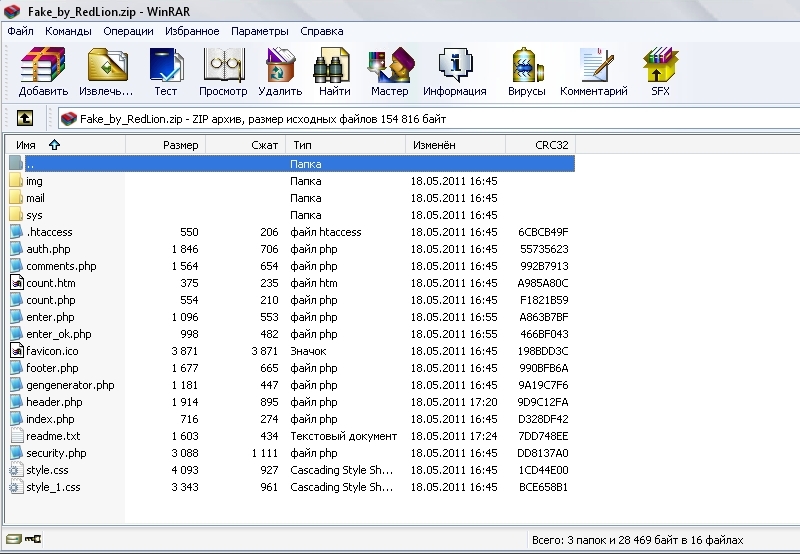Click the Вирусы (virus scan) icon
Image resolution: width=800 pixels, height=554 pixels.
coord(528,65)
